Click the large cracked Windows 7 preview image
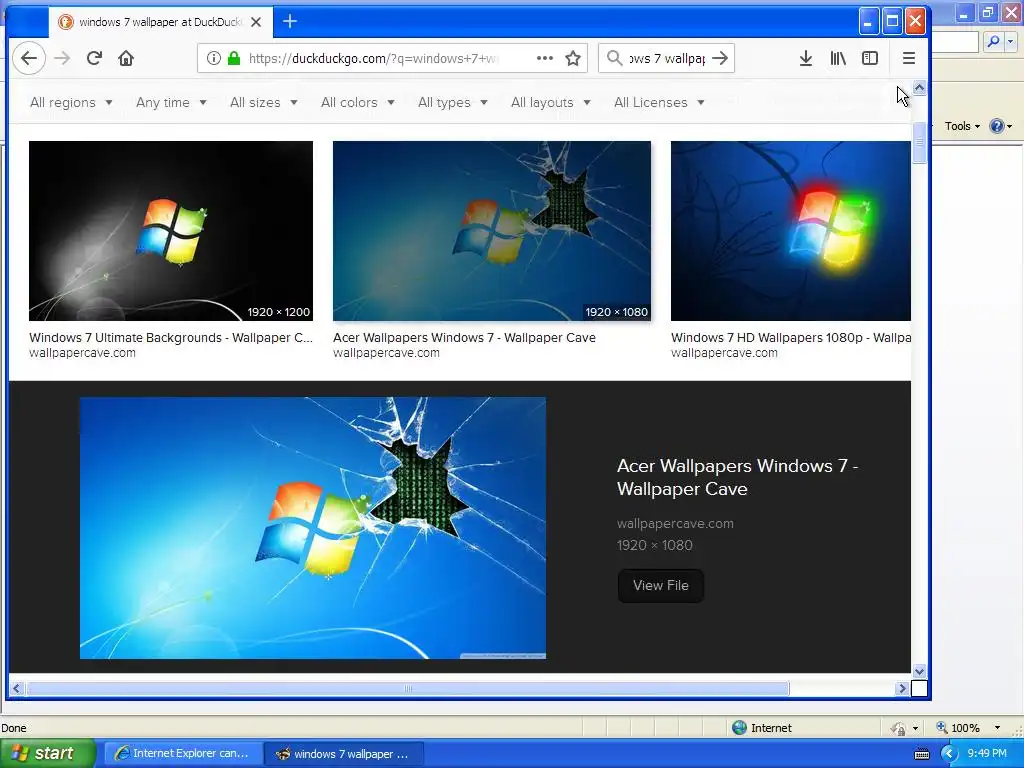The width and height of the screenshot is (1024, 768). click(x=313, y=528)
